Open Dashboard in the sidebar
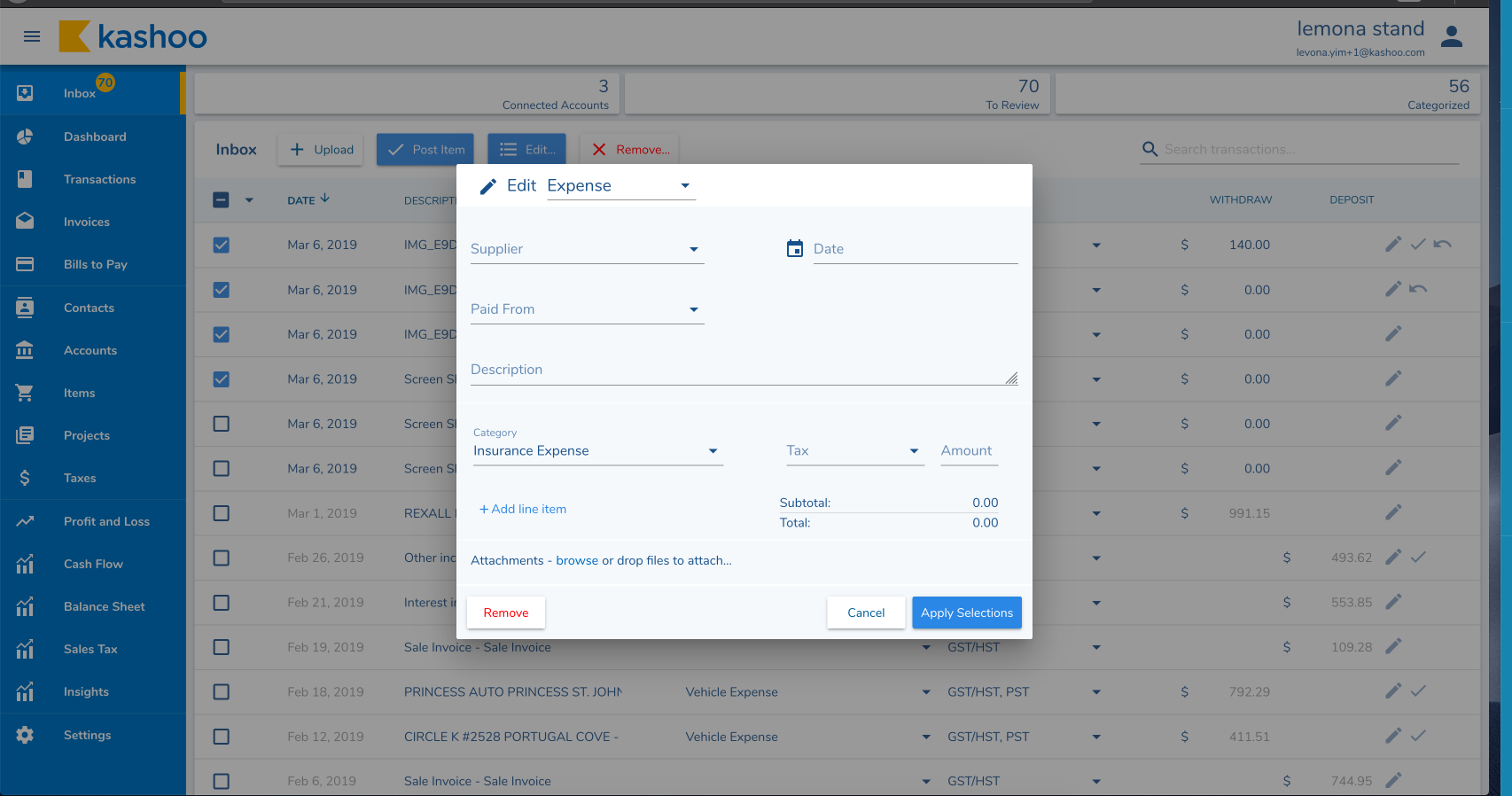Image resolution: width=1512 pixels, height=796 pixels. click(x=95, y=137)
